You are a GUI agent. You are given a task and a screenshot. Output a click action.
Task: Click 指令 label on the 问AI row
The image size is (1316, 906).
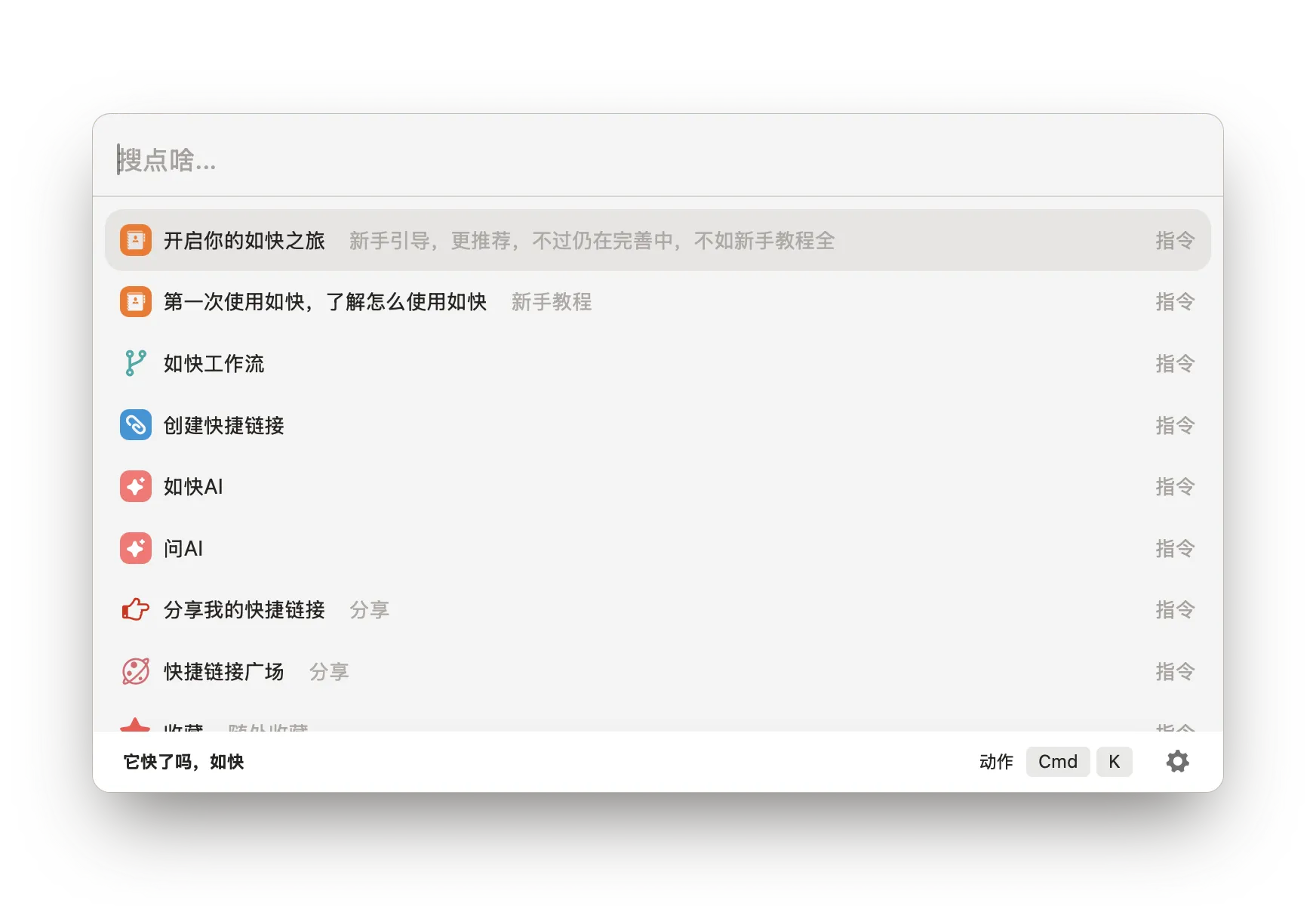(x=1175, y=548)
